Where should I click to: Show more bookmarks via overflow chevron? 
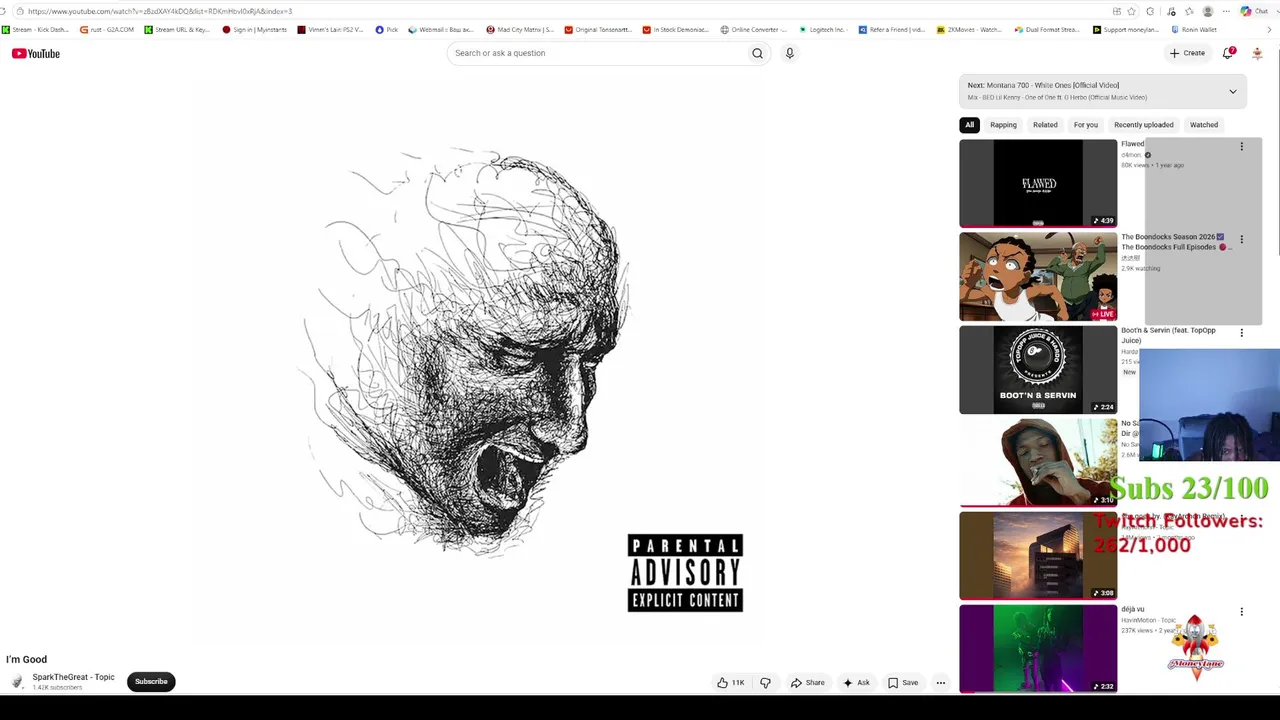[x=1270, y=30]
